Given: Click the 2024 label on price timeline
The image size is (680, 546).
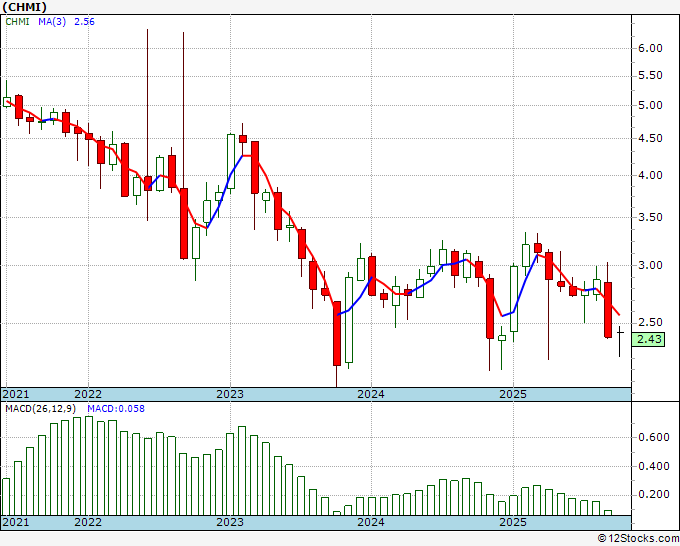Looking at the screenshot, I should tap(371, 394).
